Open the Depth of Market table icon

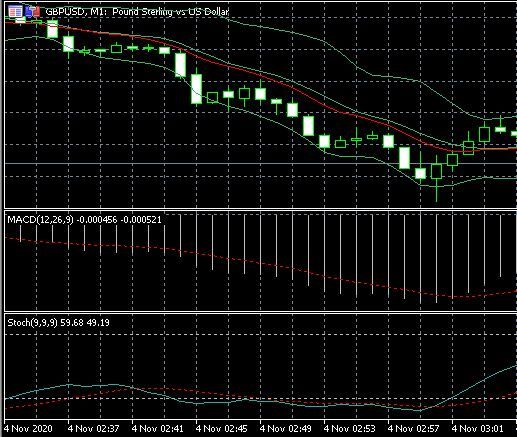[x=15, y=12]
